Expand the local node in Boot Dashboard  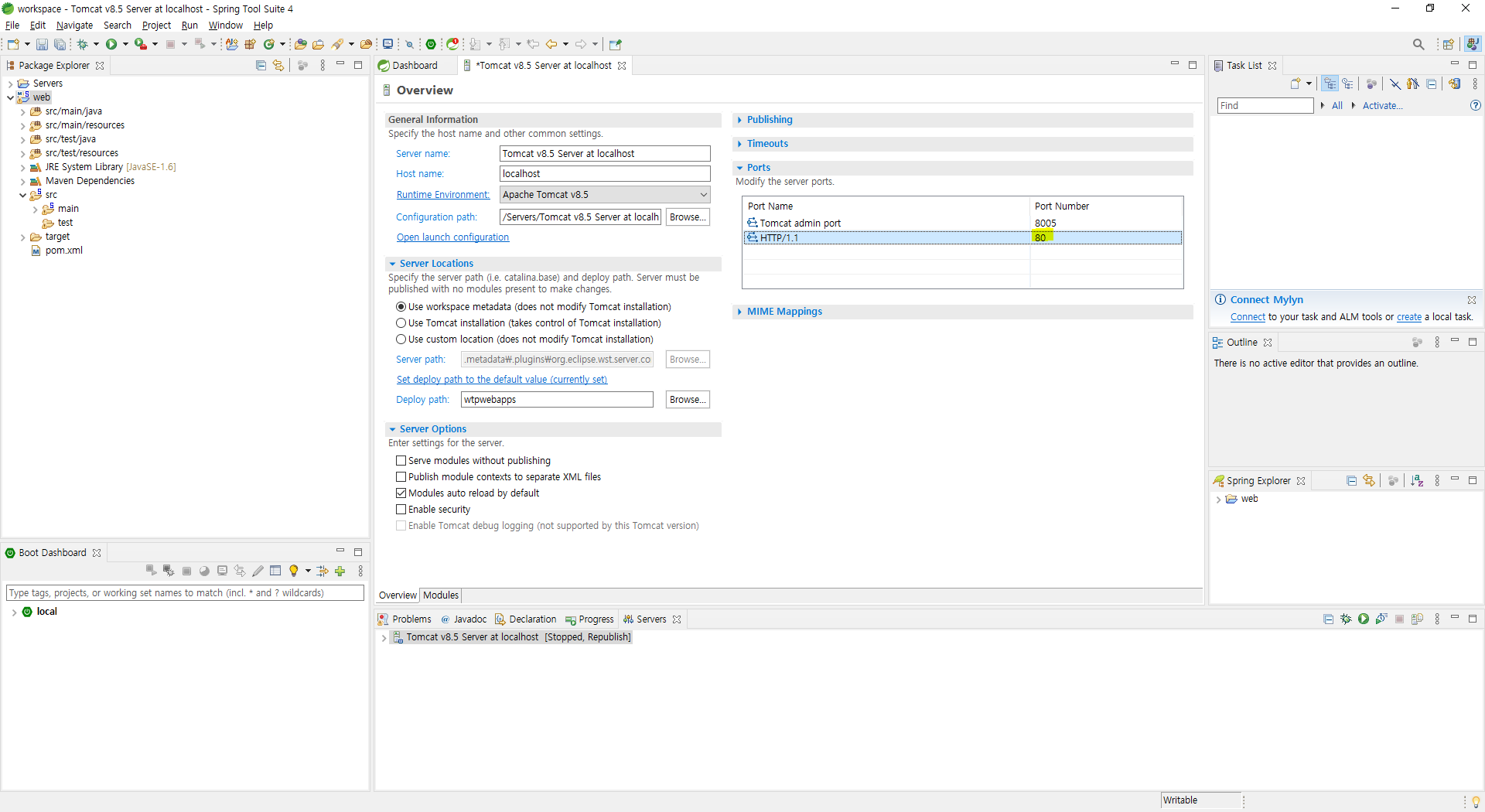(14, 612)
